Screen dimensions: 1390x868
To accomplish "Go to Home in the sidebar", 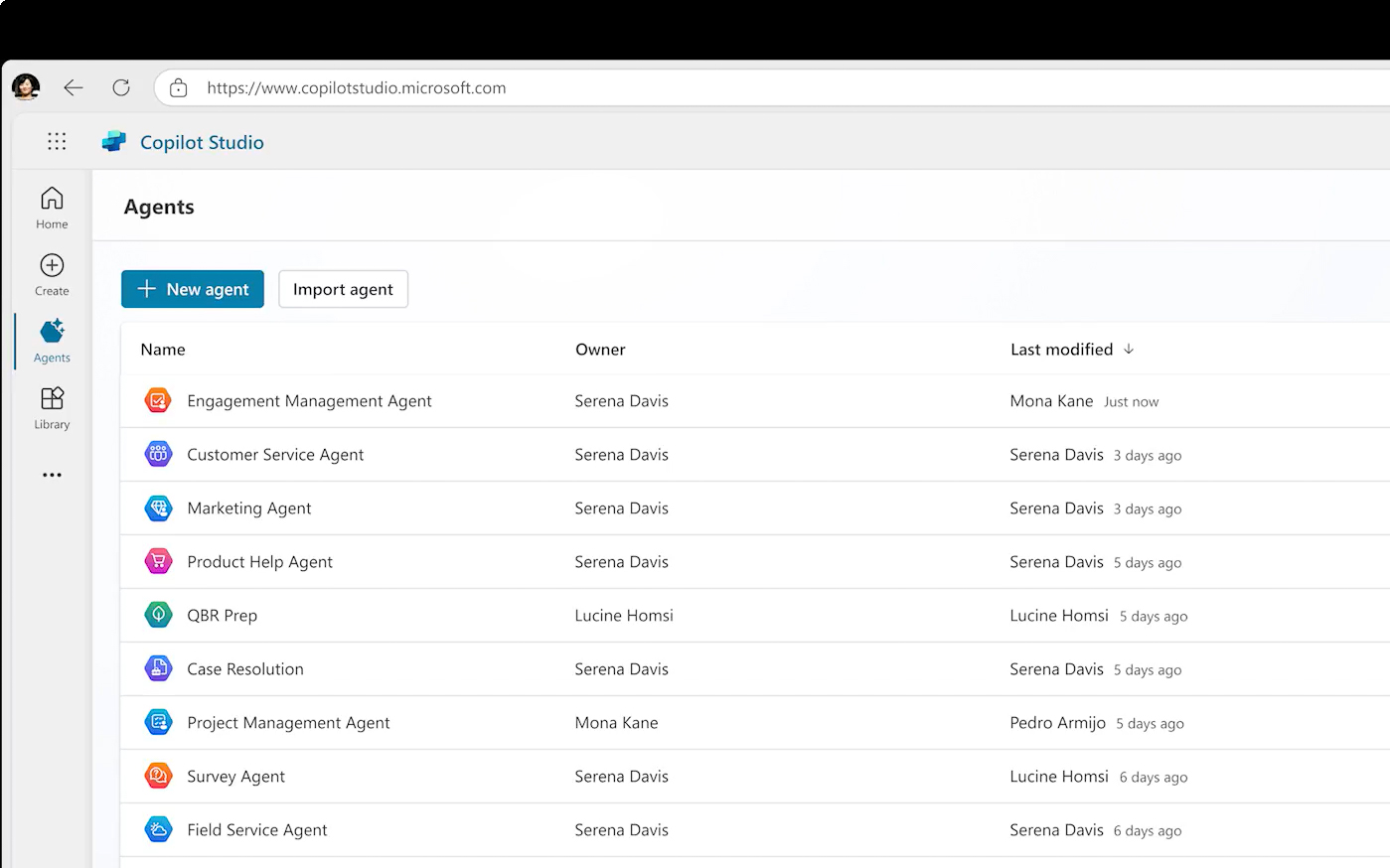I will pos(52,208).
